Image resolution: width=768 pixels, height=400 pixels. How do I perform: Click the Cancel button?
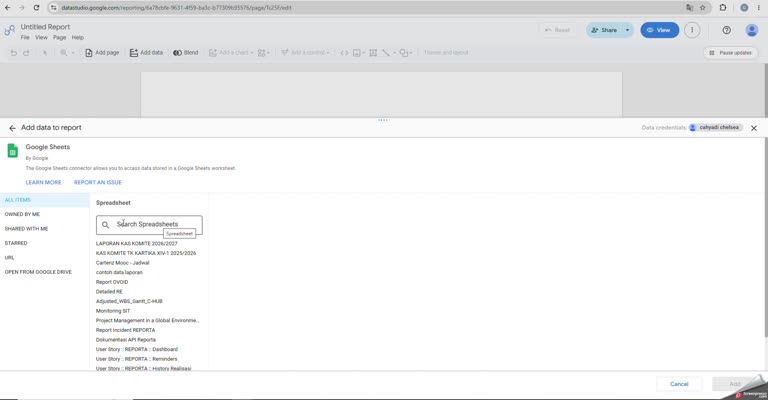tap(679, 384)
